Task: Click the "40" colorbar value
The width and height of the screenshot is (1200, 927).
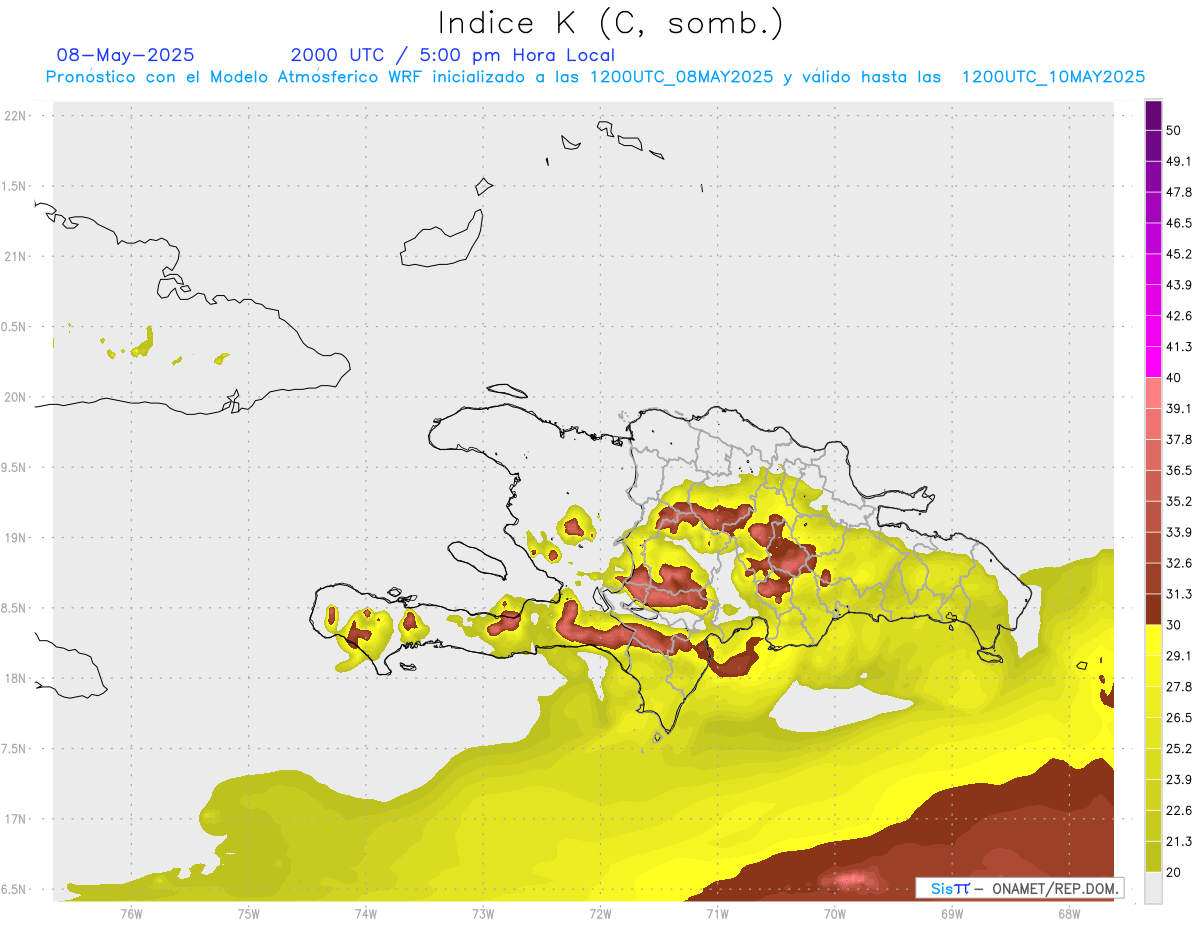Action: 1174,378
